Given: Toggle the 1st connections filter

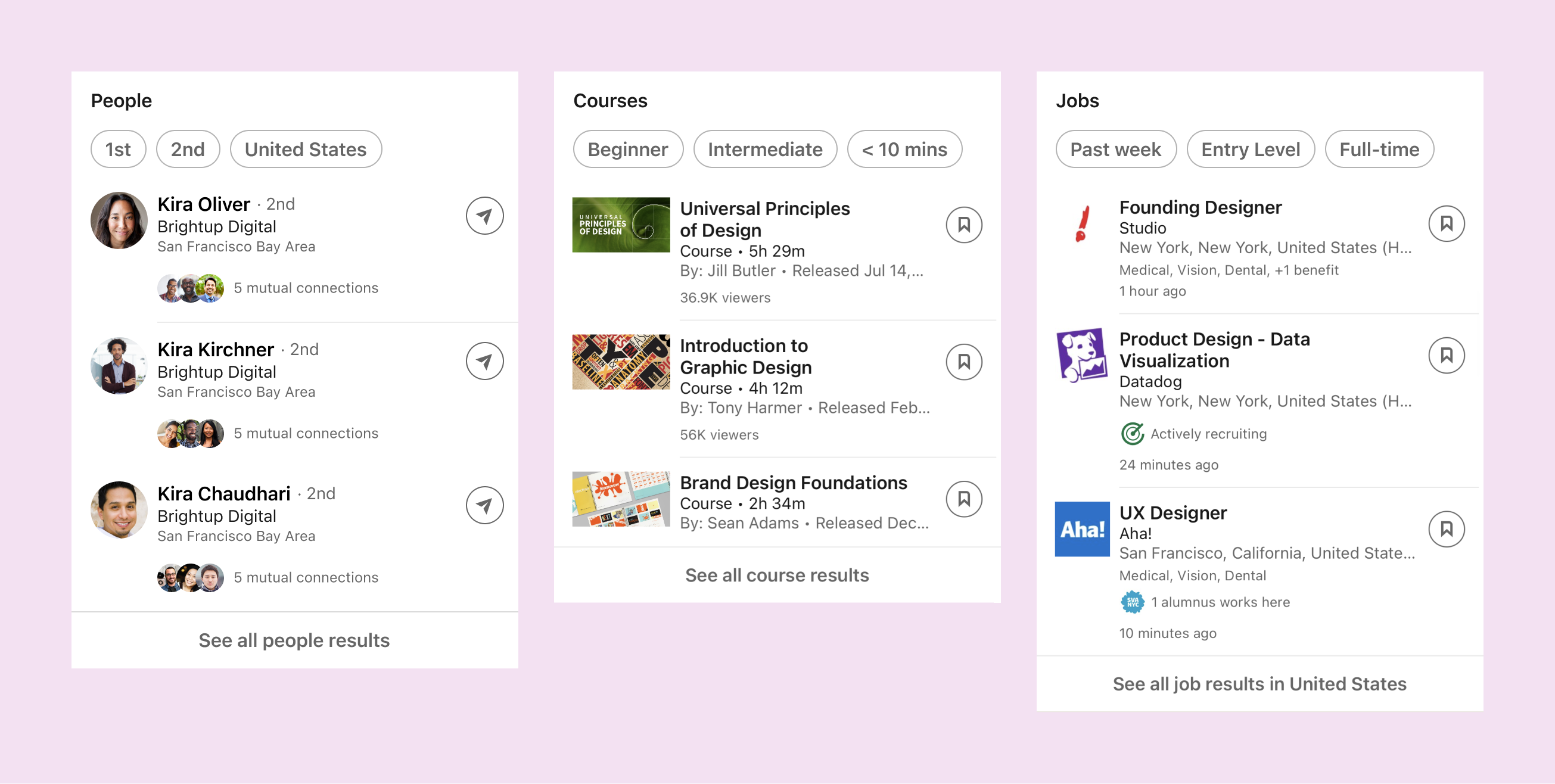Looking at the screenshot, I should [x=118, y=149].
